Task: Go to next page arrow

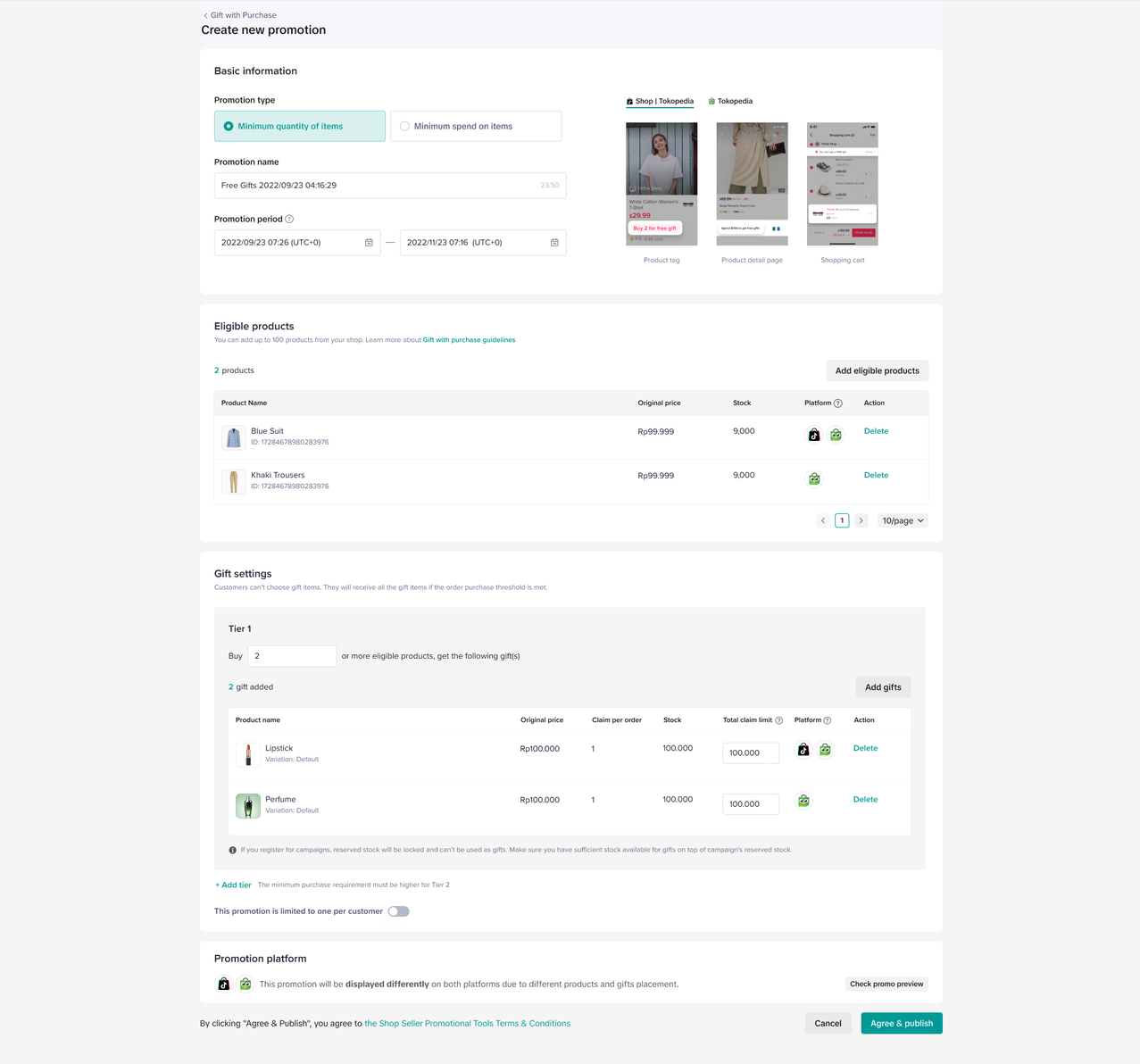Action: [x=861, y=520]
